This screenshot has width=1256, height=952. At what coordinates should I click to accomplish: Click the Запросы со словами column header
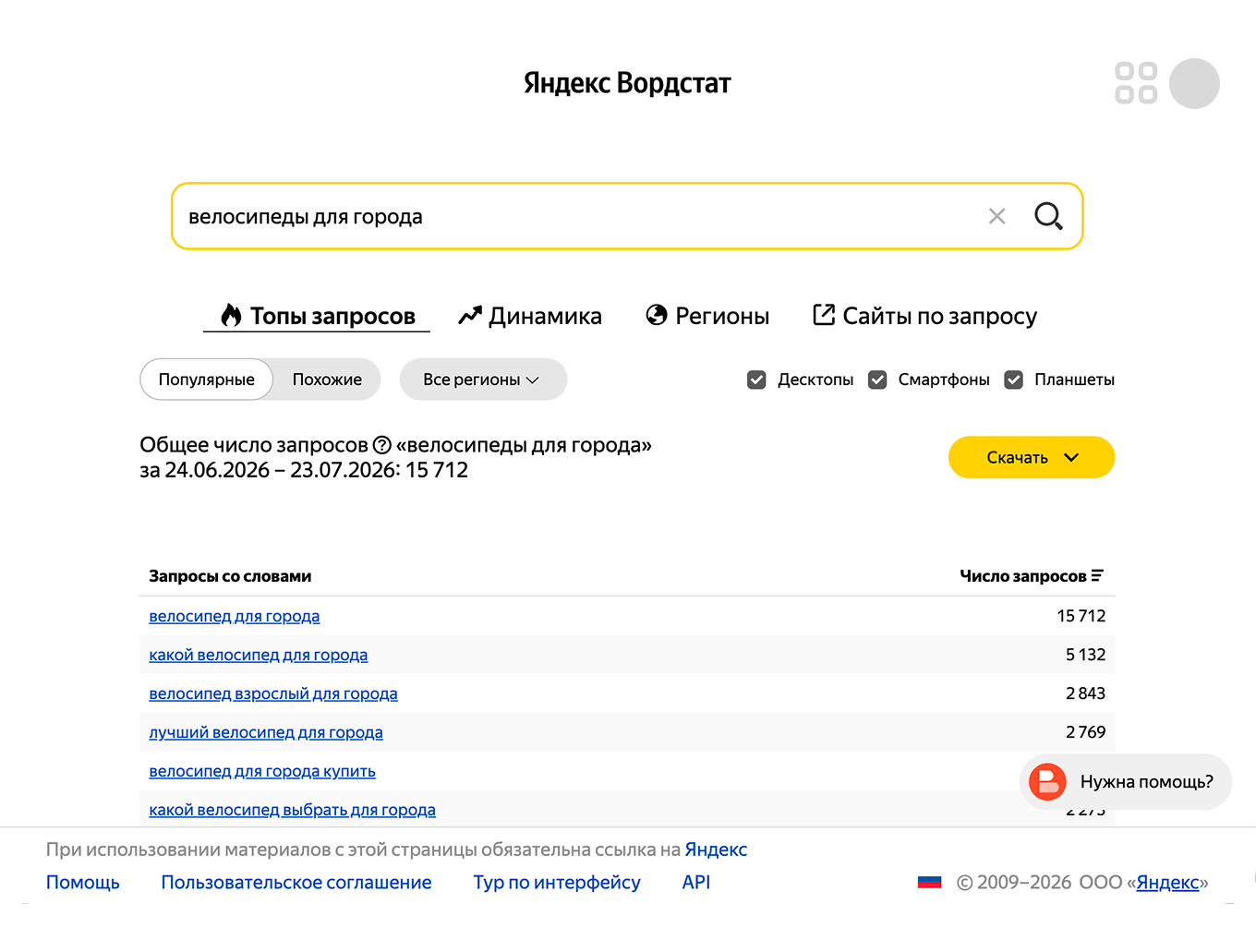(x=230, y=576)
